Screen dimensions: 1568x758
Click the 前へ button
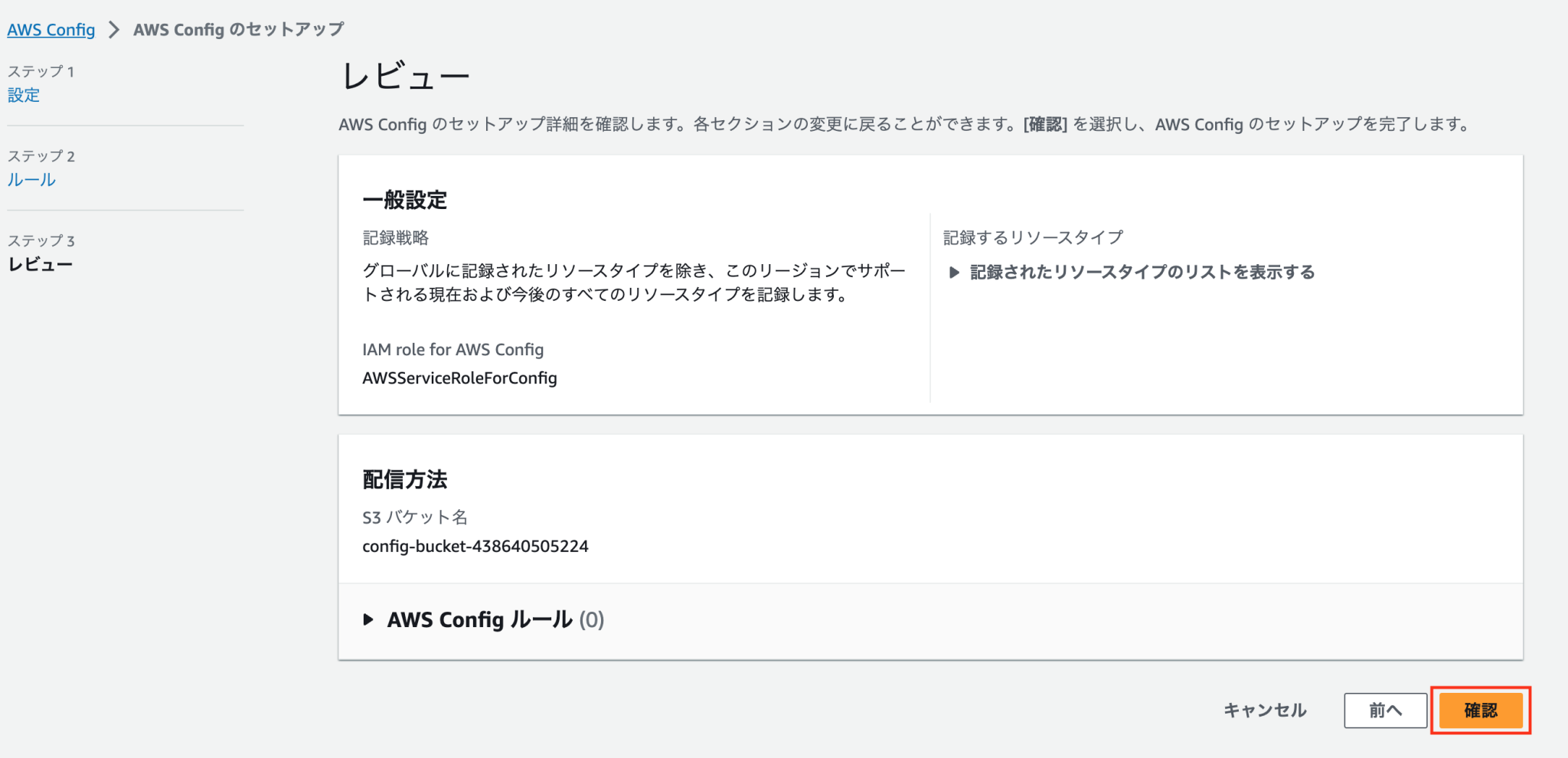click(1384, 710)
